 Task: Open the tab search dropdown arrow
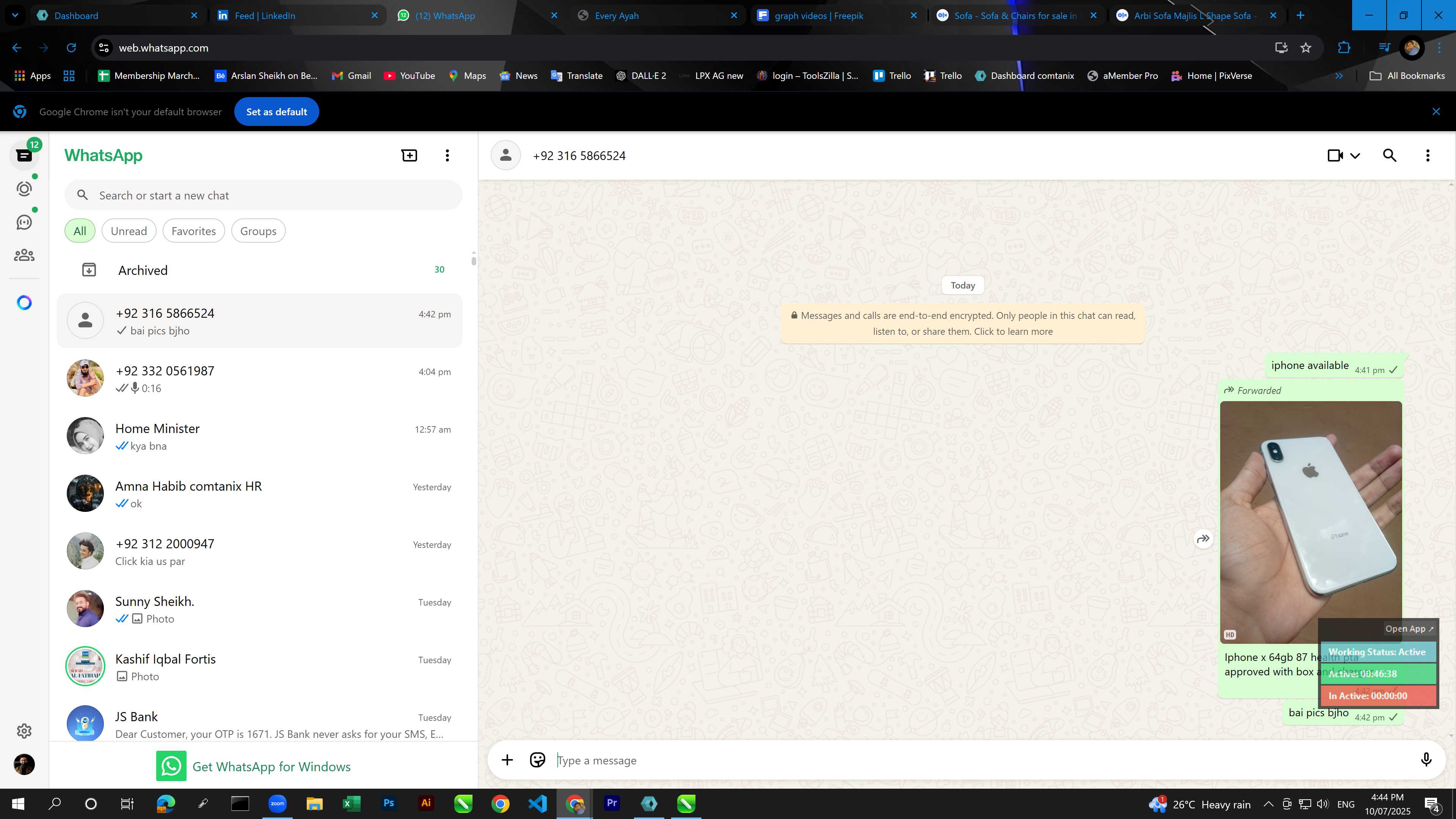[15, 15]
